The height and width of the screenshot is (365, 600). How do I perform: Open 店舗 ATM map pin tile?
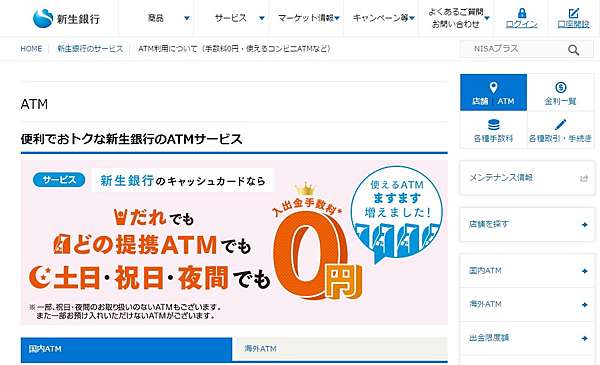(x=493, y=93)
